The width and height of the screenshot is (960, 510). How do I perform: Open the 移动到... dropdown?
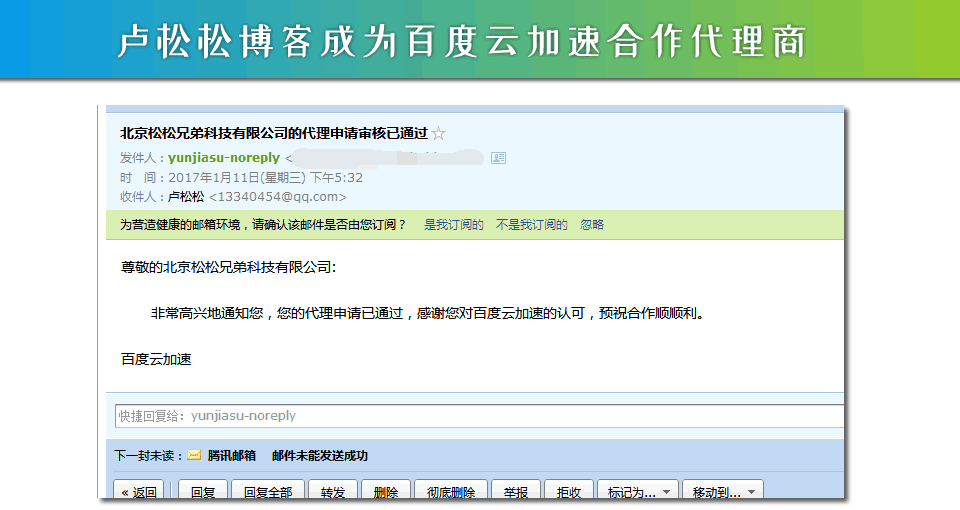coord(723,490)
